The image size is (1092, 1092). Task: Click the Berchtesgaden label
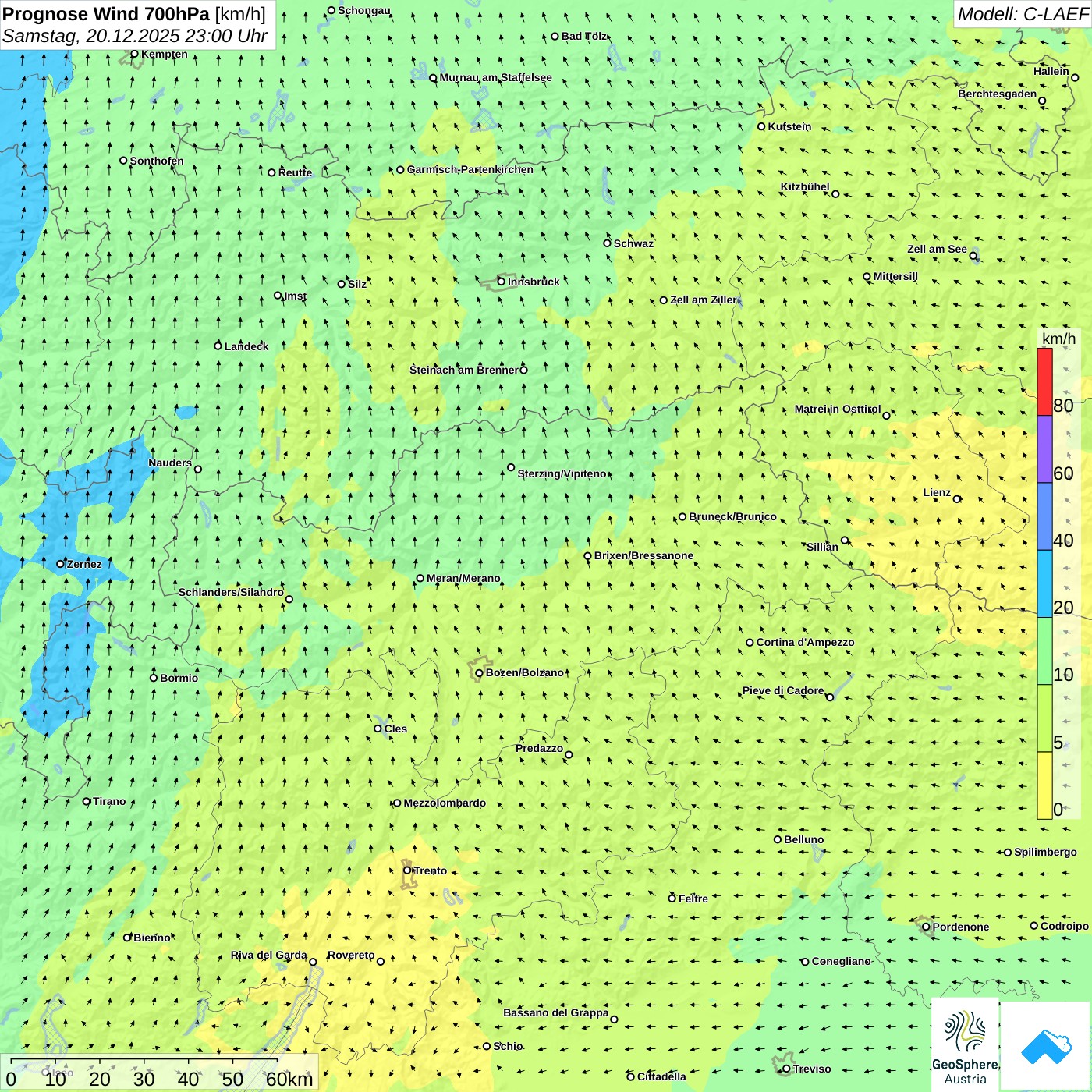pos(997,94)
